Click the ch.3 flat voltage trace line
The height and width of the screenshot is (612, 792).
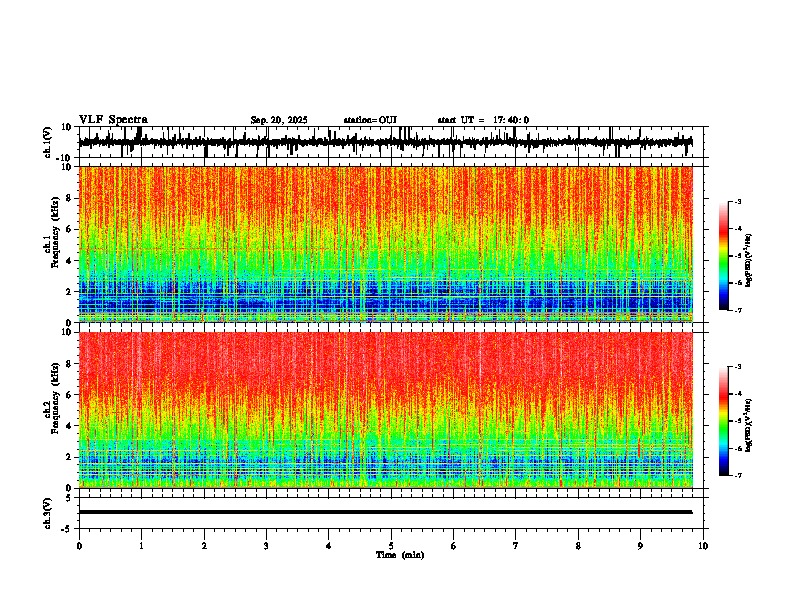click(385, 512)
